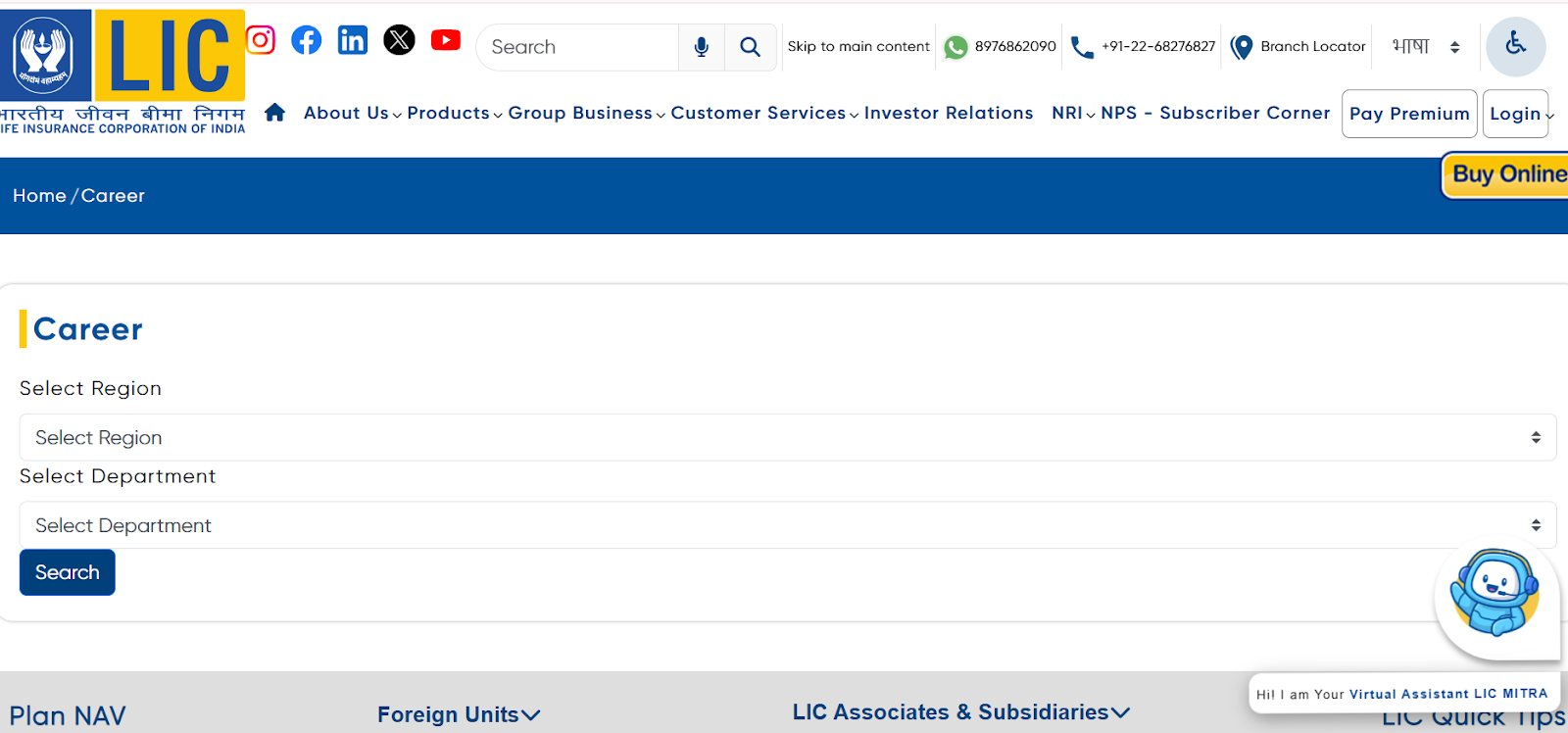
Task: Click the 8976862090 WhatsApp number
Action: coord(1015,46)
